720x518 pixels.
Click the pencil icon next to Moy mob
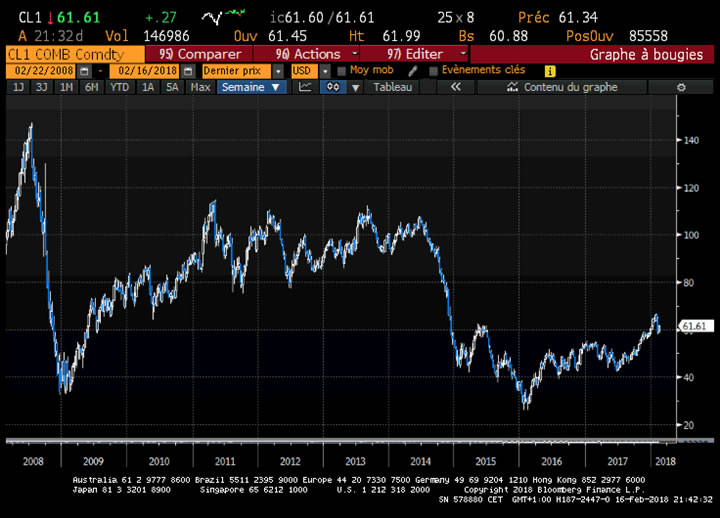tap(412, 71)
